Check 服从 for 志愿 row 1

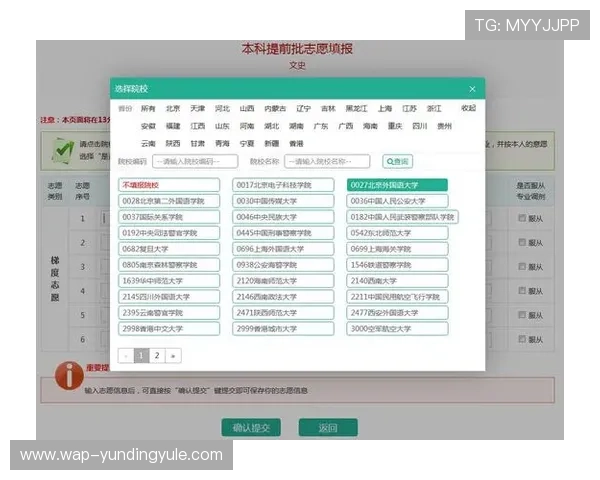(522, 218)
